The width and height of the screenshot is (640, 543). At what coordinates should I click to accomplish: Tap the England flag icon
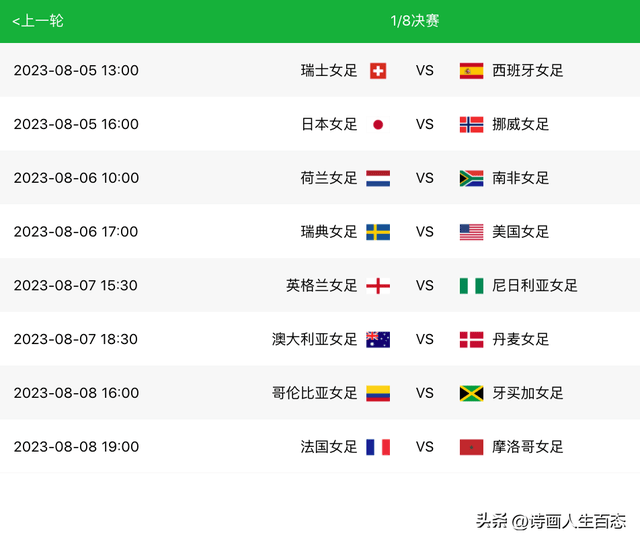tap(378, 286)
